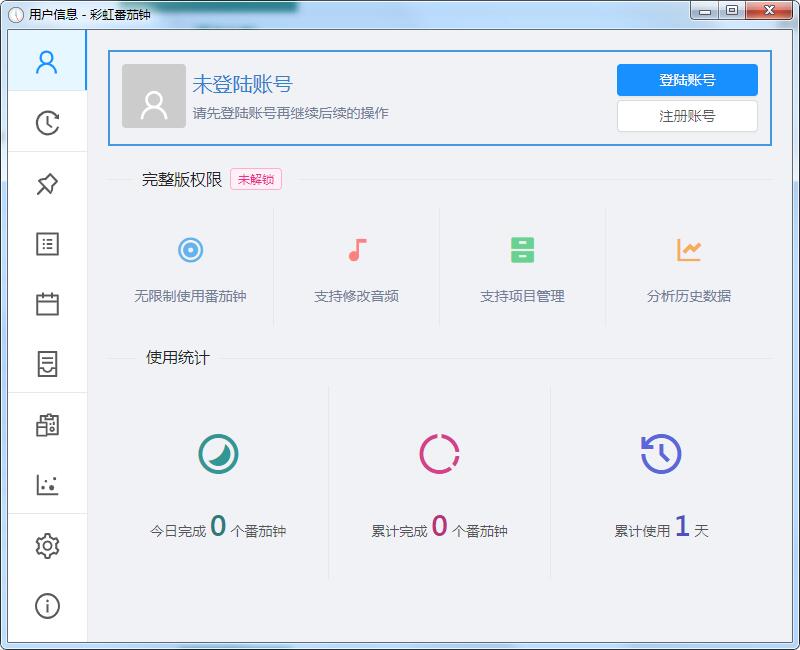Open the calendar sidebar icon
This screenshot has width=800, height=650.
47,304
